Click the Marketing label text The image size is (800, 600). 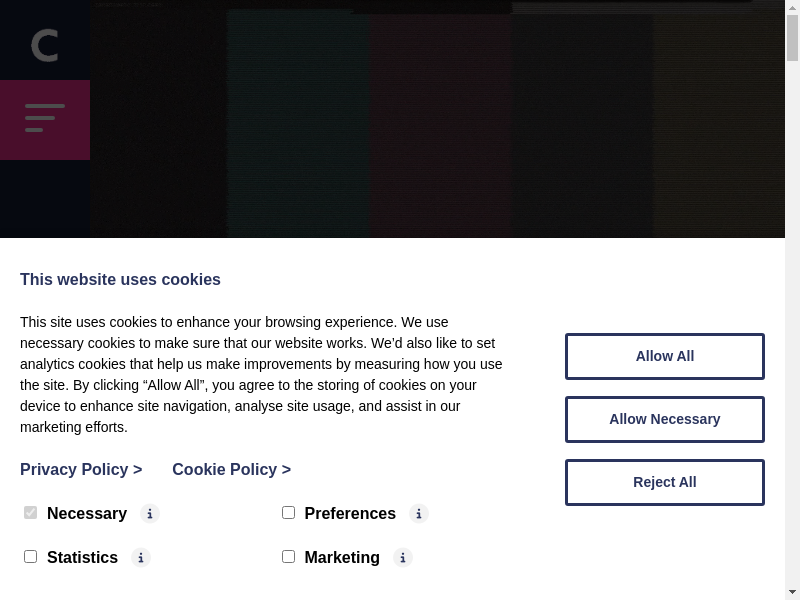[342, 558]
